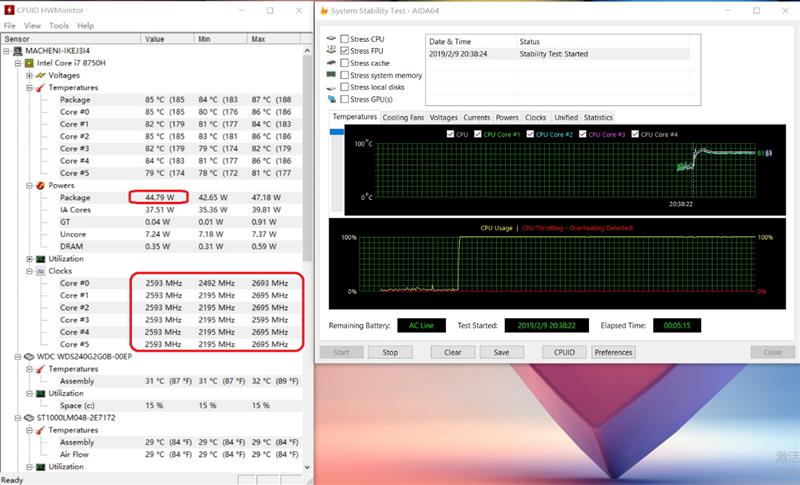Switch to the Voltages tab in AIDA64
Screen dimensions: 800x485
click(x=443, y=117)
